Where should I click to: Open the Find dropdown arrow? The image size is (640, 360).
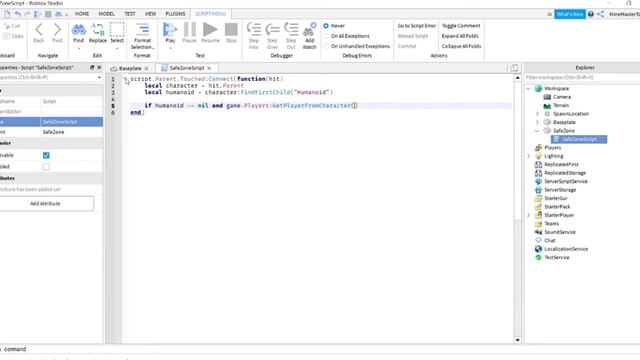pos(79,49)
